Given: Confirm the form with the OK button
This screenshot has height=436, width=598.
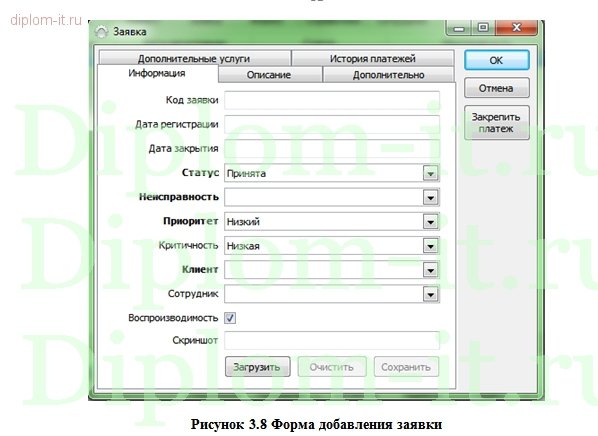Looking at the screenshot, I should pyautogui.click(x=497, y=60).
